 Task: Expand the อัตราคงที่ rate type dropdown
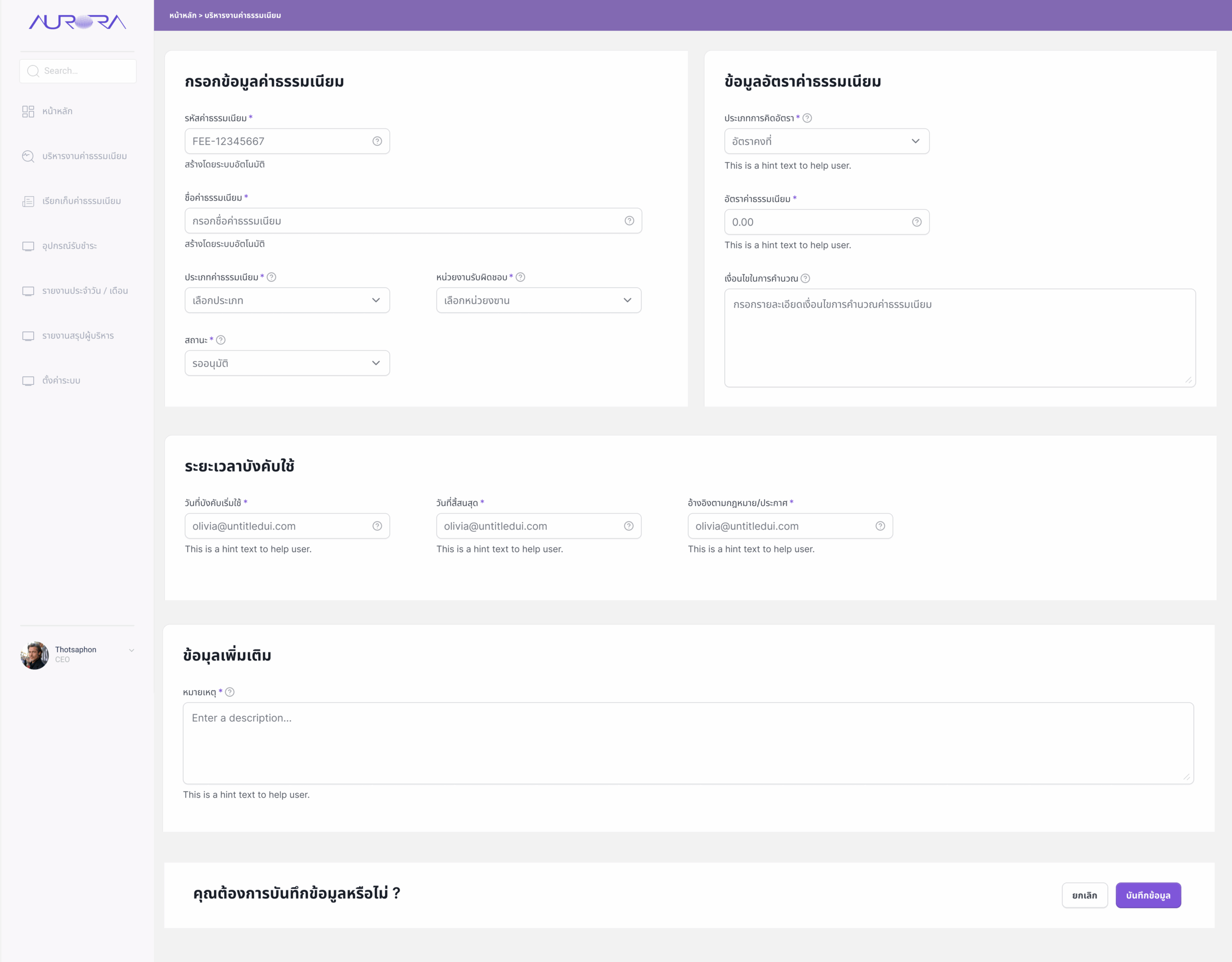[x=826, y=141]
